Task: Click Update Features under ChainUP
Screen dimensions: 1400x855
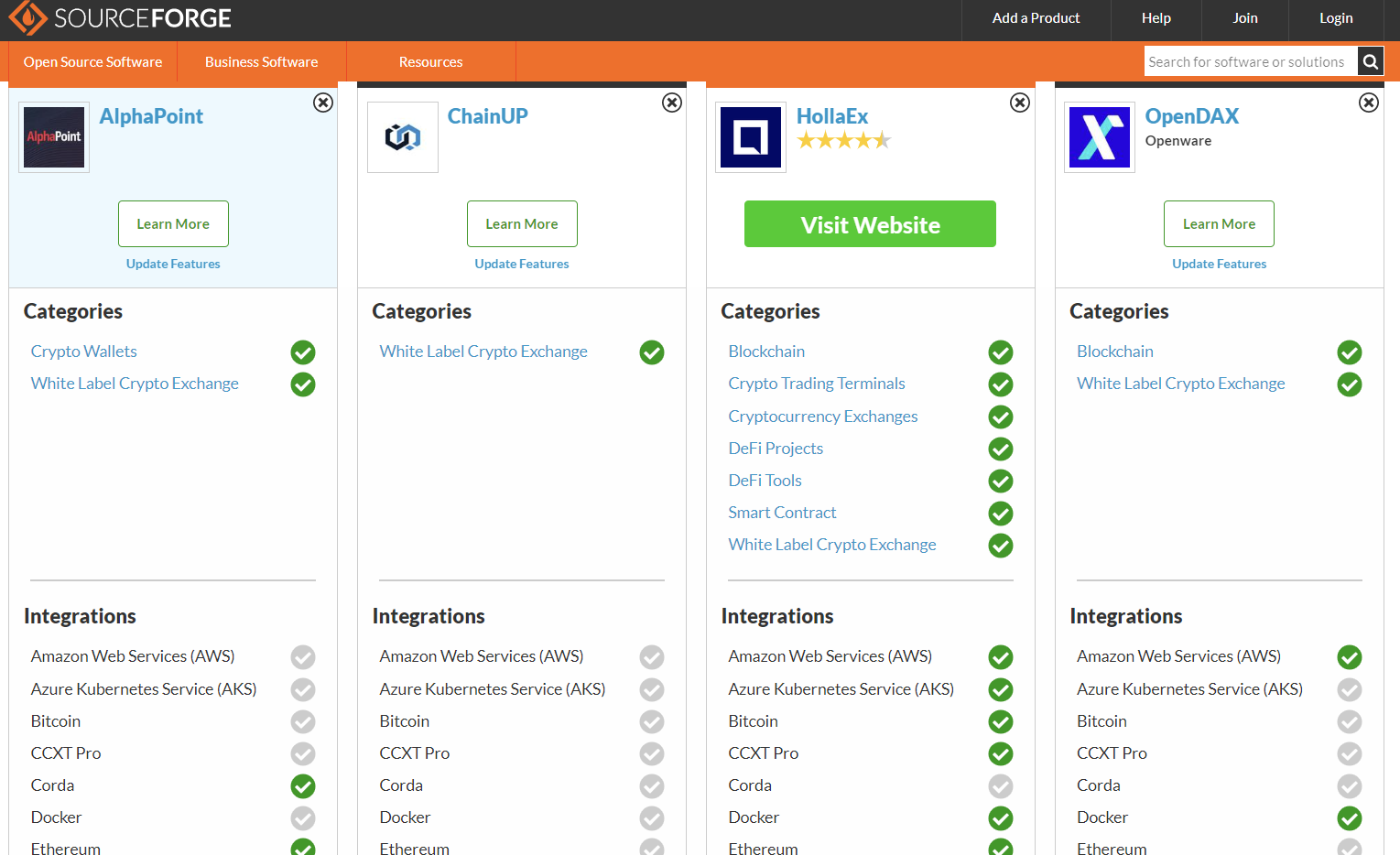Action: [522, 264]
